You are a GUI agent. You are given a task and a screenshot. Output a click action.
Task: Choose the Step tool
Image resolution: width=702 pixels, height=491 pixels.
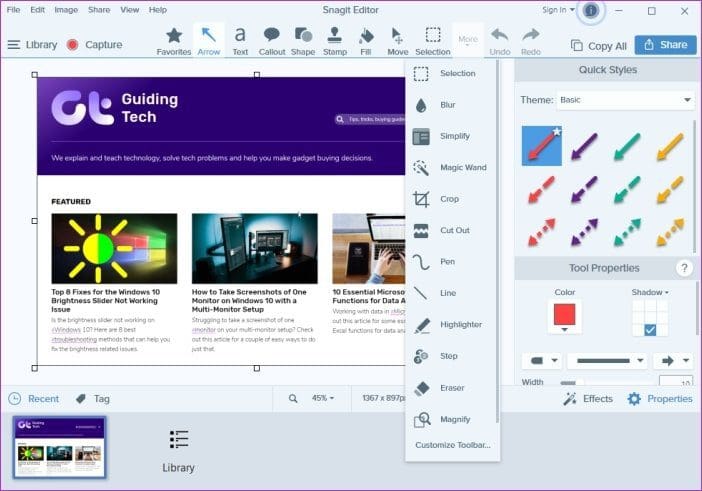[452, 356]
